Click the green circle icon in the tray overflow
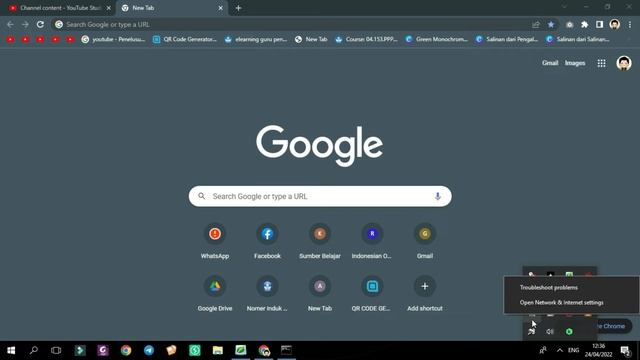This screenshot has height=360, width=640. (569, 331)
